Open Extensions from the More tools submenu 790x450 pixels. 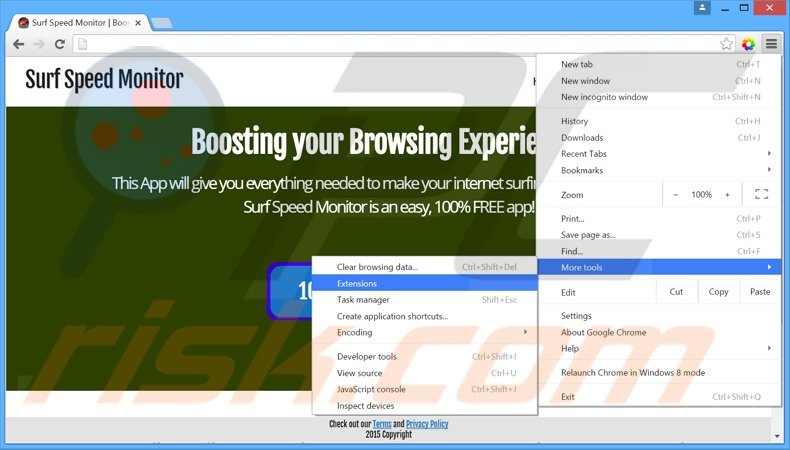coord(425,283)
